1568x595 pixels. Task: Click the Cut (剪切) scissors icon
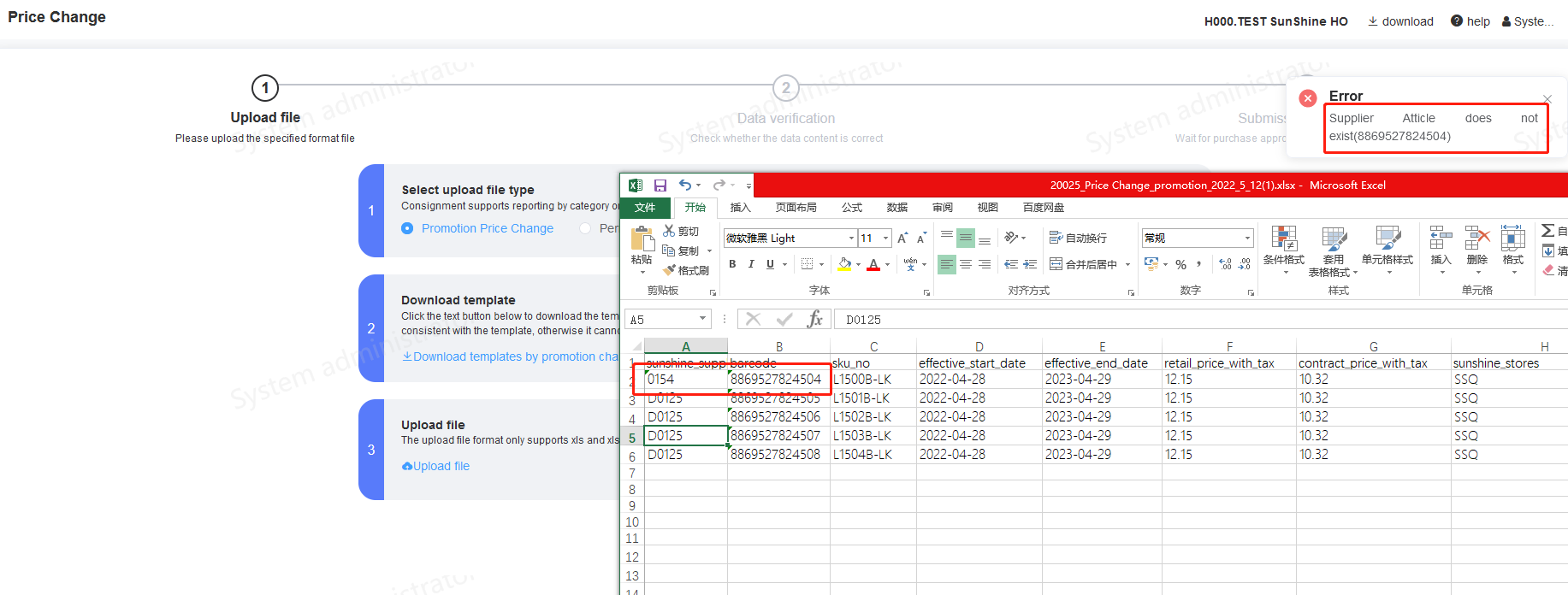coord(669,231)
